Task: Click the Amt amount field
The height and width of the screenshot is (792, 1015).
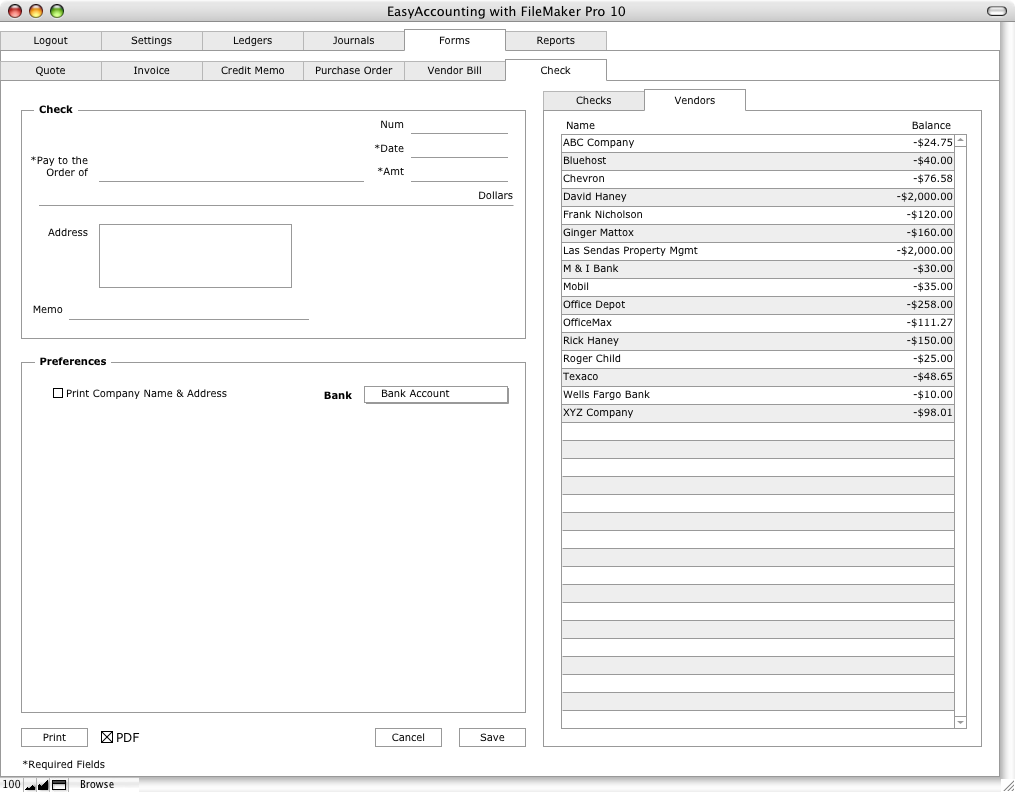Action: pos(460,172)
